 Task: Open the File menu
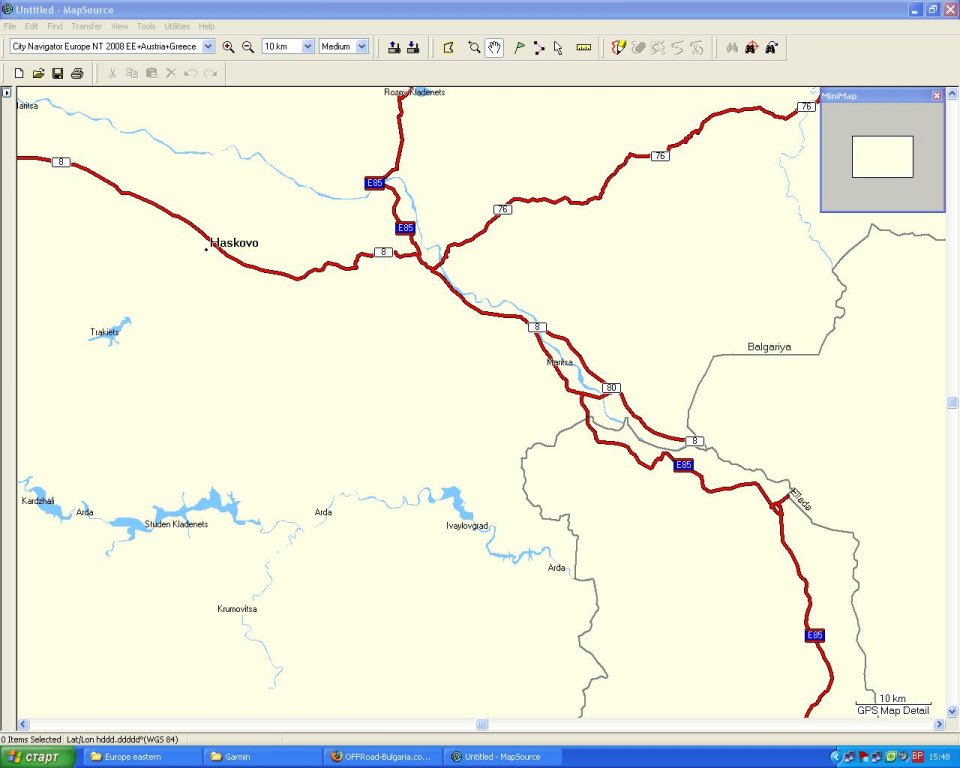click(x=10, y=26)
